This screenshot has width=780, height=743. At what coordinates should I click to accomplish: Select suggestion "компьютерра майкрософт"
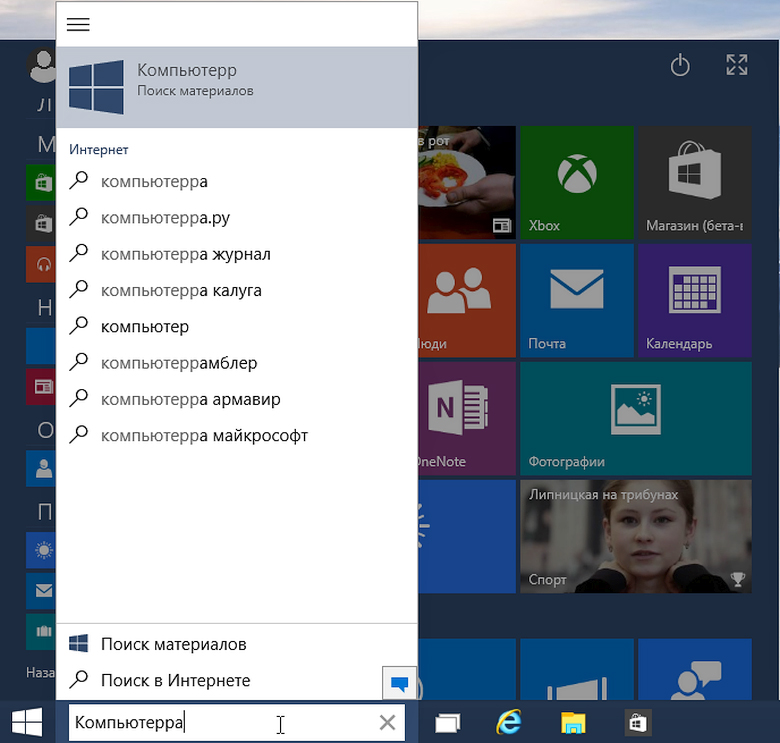click(237, 436)
